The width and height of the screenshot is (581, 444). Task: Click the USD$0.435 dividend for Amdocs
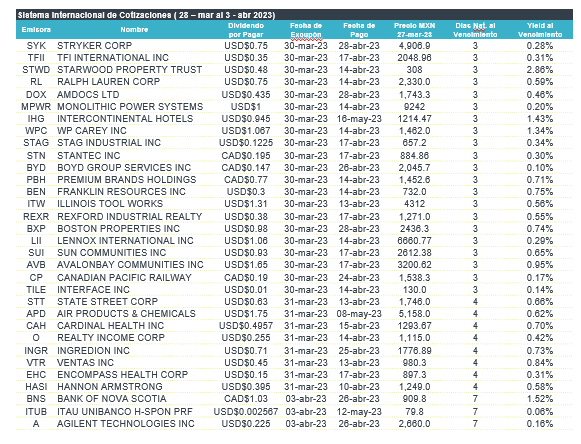[246, 95]
